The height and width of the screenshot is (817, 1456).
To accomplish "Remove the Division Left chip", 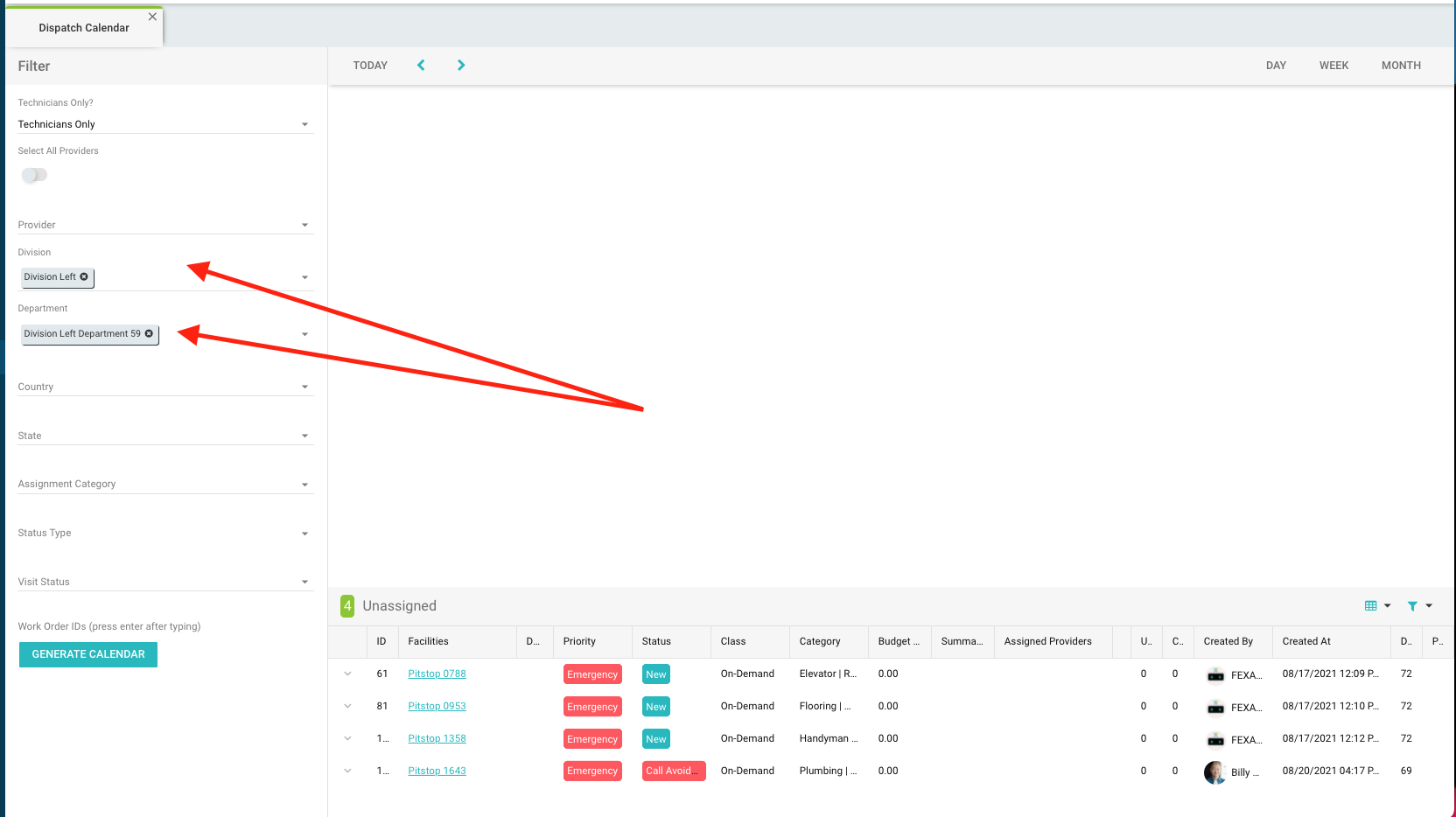I will click(x=84, y=277).
